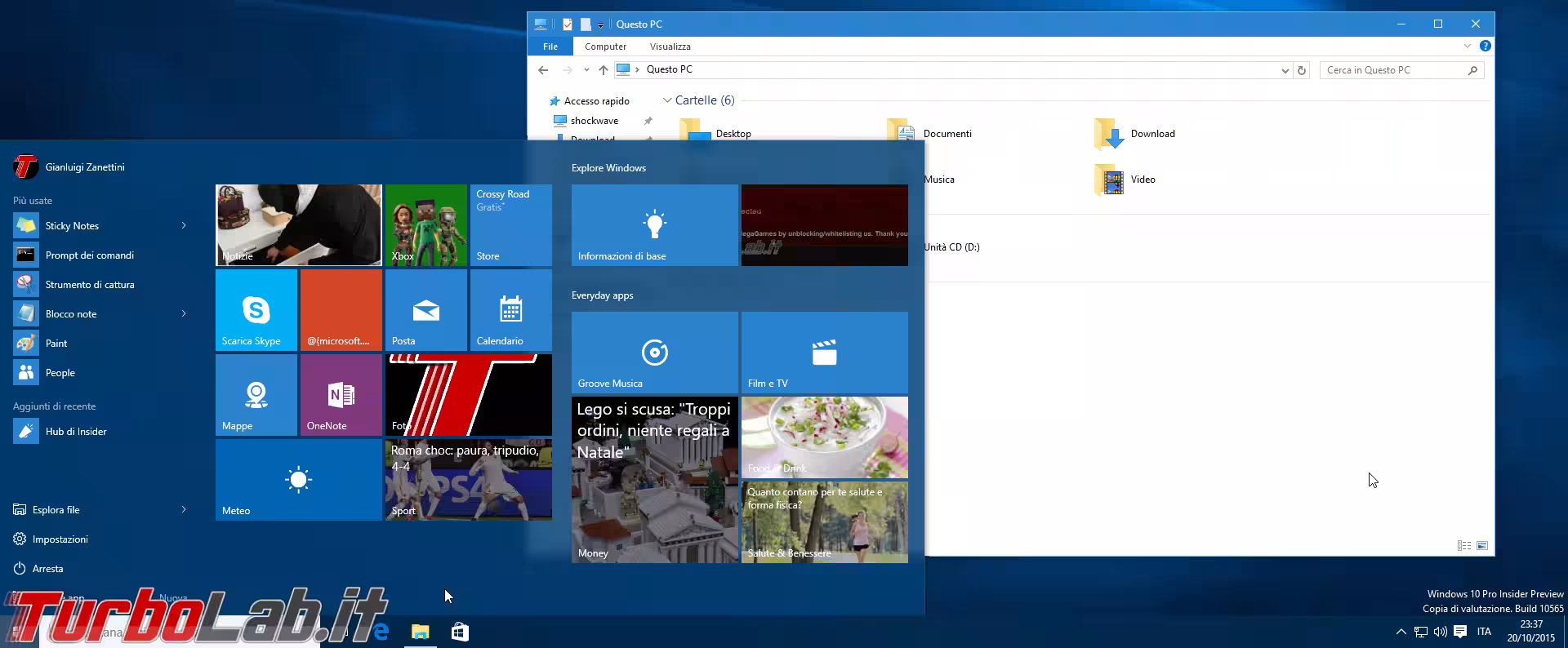Click the Cerca in Questo PC field
This screenshot has width=1568, height=648.
point(1401,70)
